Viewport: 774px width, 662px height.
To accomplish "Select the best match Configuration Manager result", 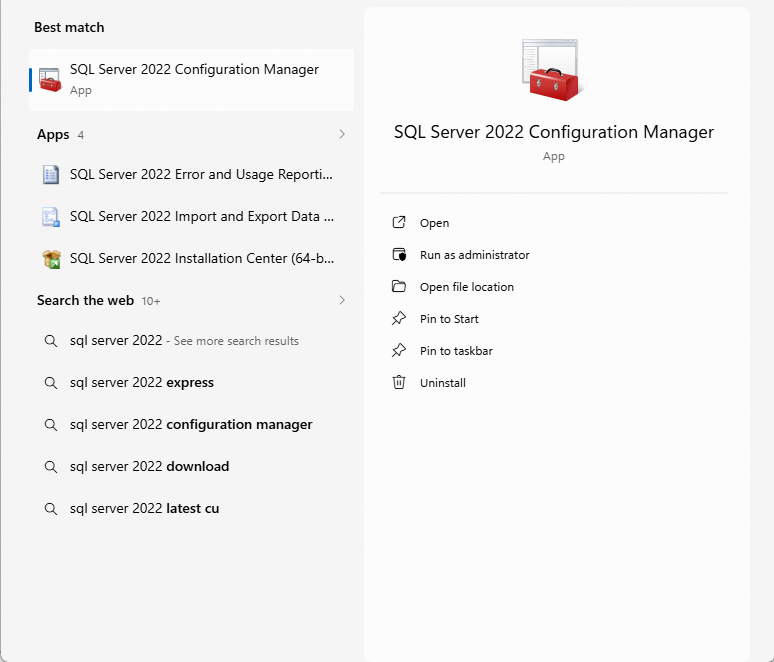I will (193, 79).
